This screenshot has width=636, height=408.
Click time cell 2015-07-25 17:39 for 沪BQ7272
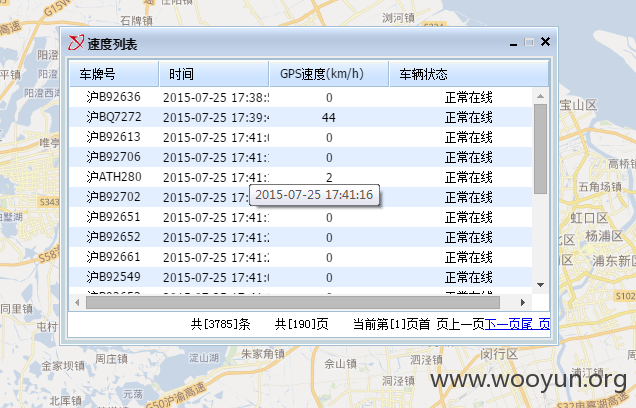click(x=216, y=118)
